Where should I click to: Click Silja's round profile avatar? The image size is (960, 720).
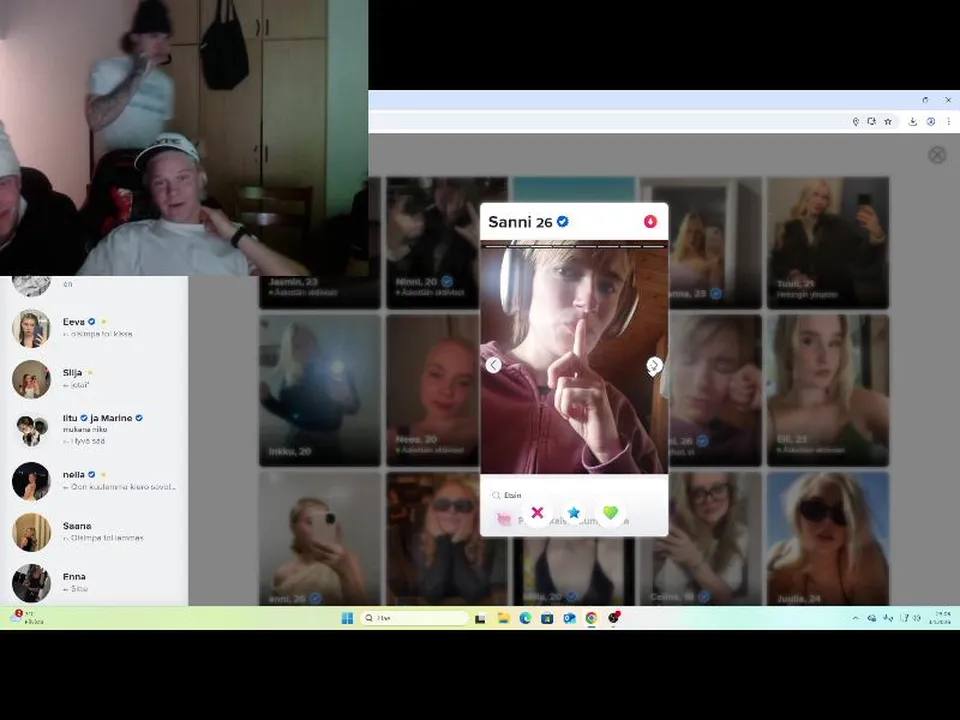[31, 379]
